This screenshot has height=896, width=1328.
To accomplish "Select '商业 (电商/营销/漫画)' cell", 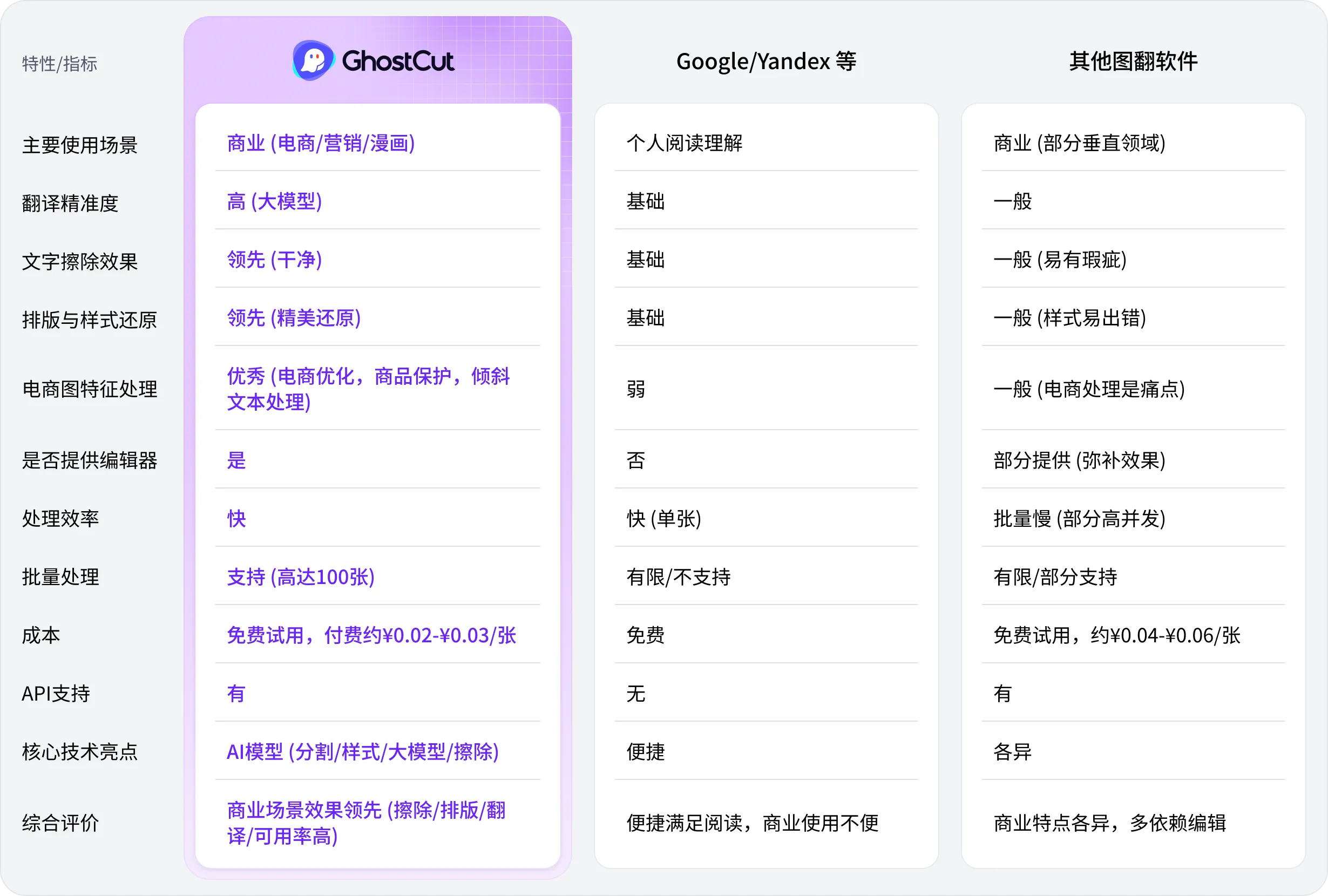I will [321, 144].
